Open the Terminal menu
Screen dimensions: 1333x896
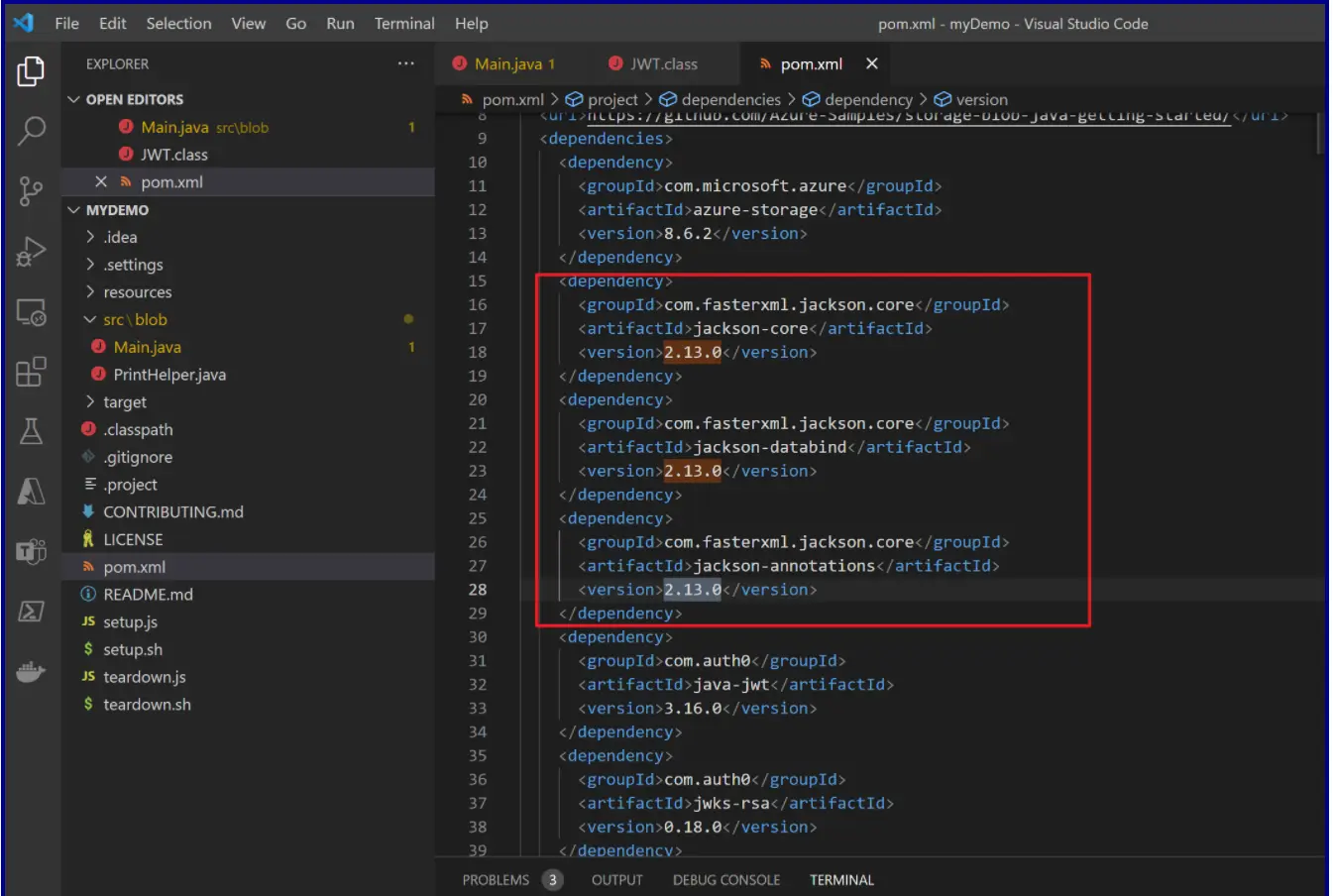point(404,23)
